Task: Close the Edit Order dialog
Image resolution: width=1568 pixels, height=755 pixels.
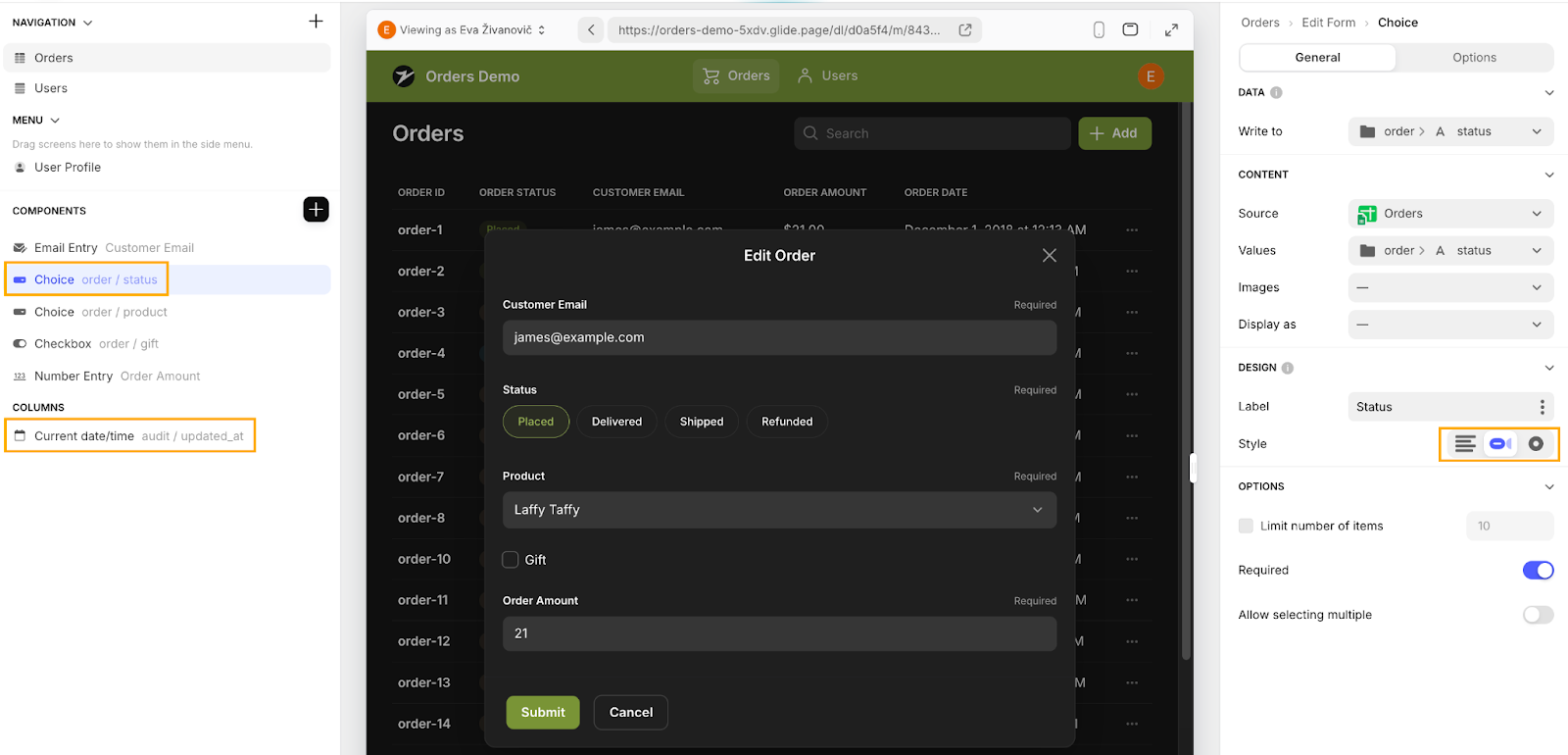Action: tap(1050, 255)
